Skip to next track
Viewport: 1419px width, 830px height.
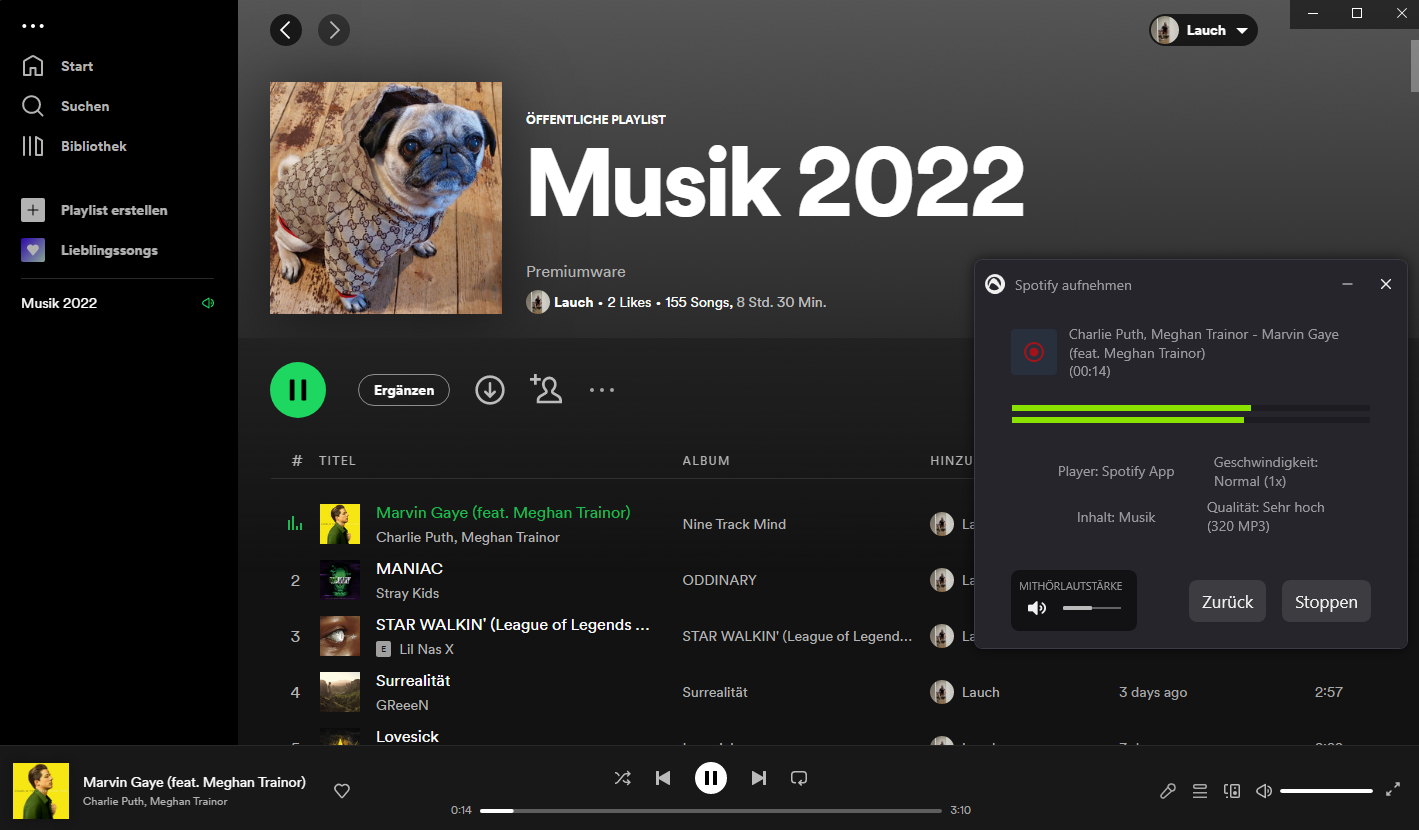pyautogui.click(x=759, y=777)
